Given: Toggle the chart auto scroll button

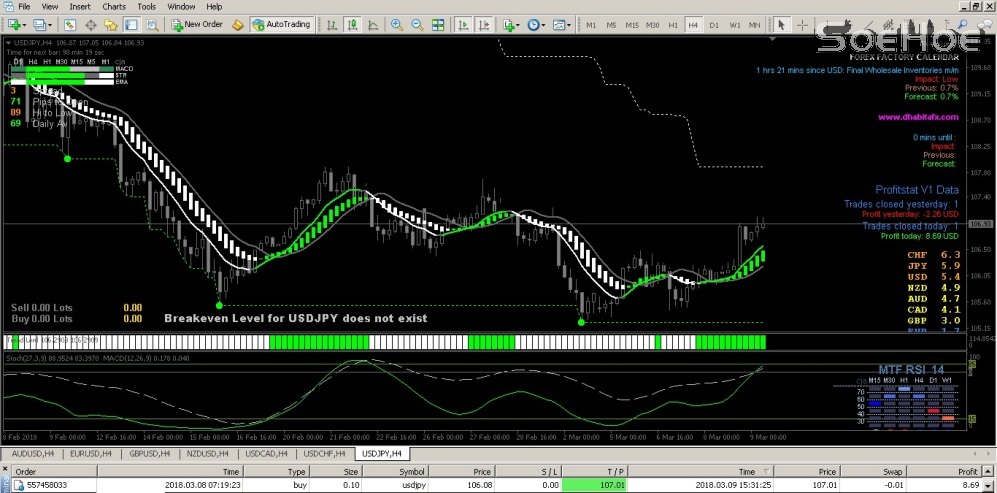Looking at the screenshot, I should (461, 24).
